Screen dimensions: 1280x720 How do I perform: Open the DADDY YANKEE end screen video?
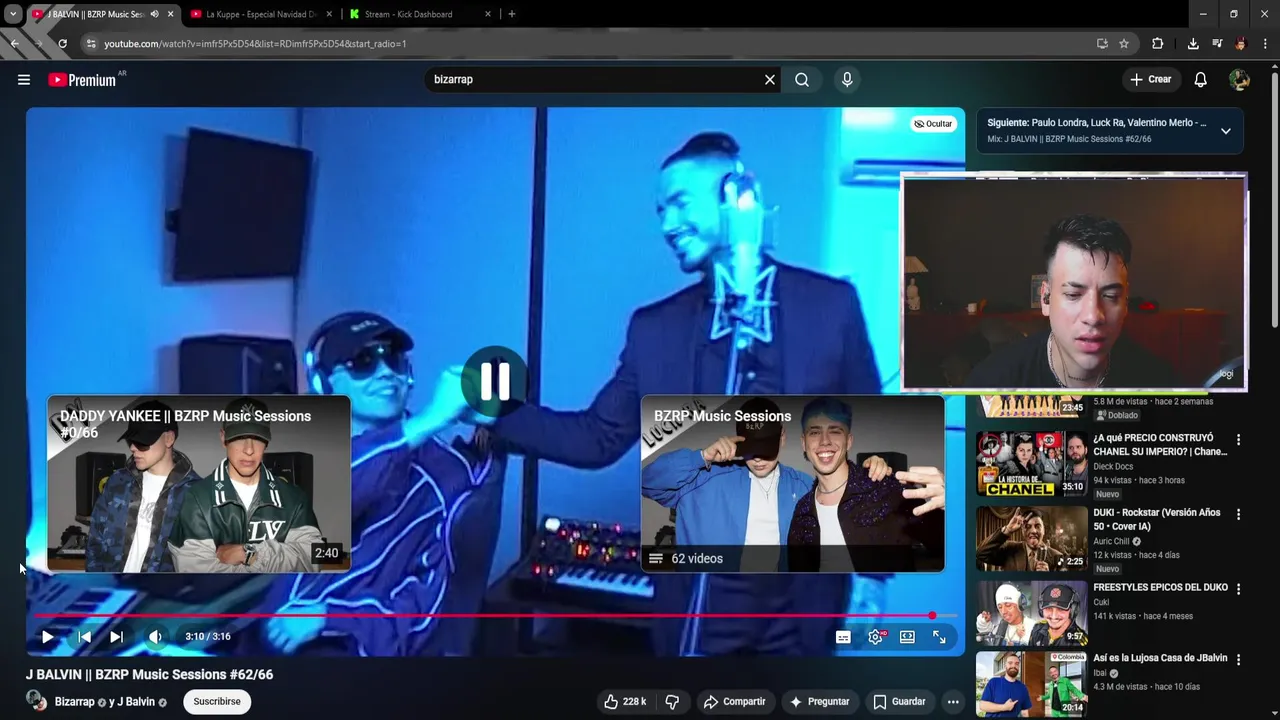(199, 484)
